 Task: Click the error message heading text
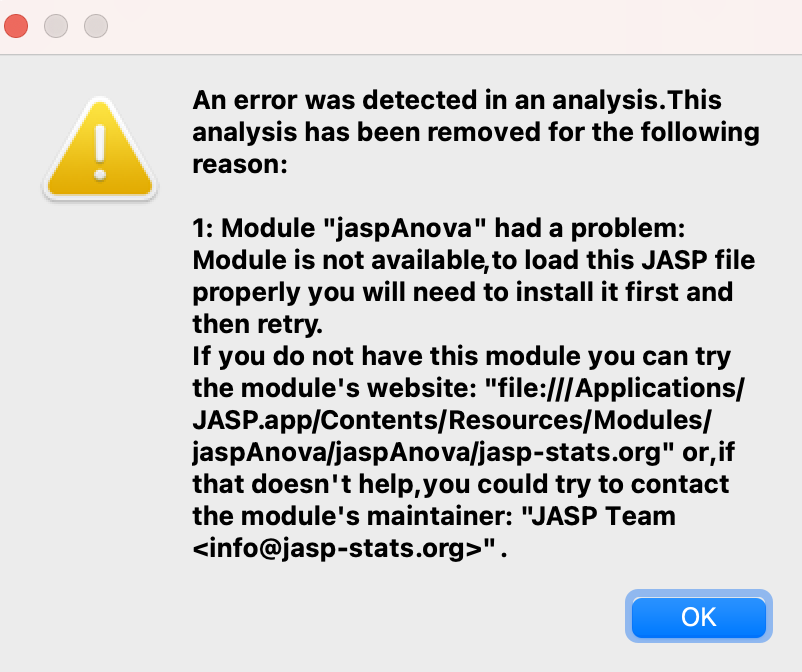tap(477, 132)
